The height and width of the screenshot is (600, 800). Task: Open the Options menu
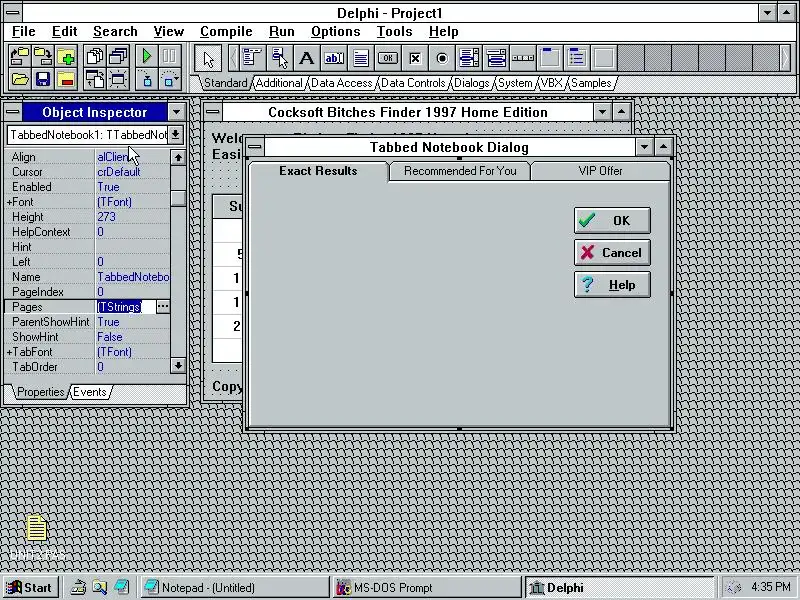336,32
